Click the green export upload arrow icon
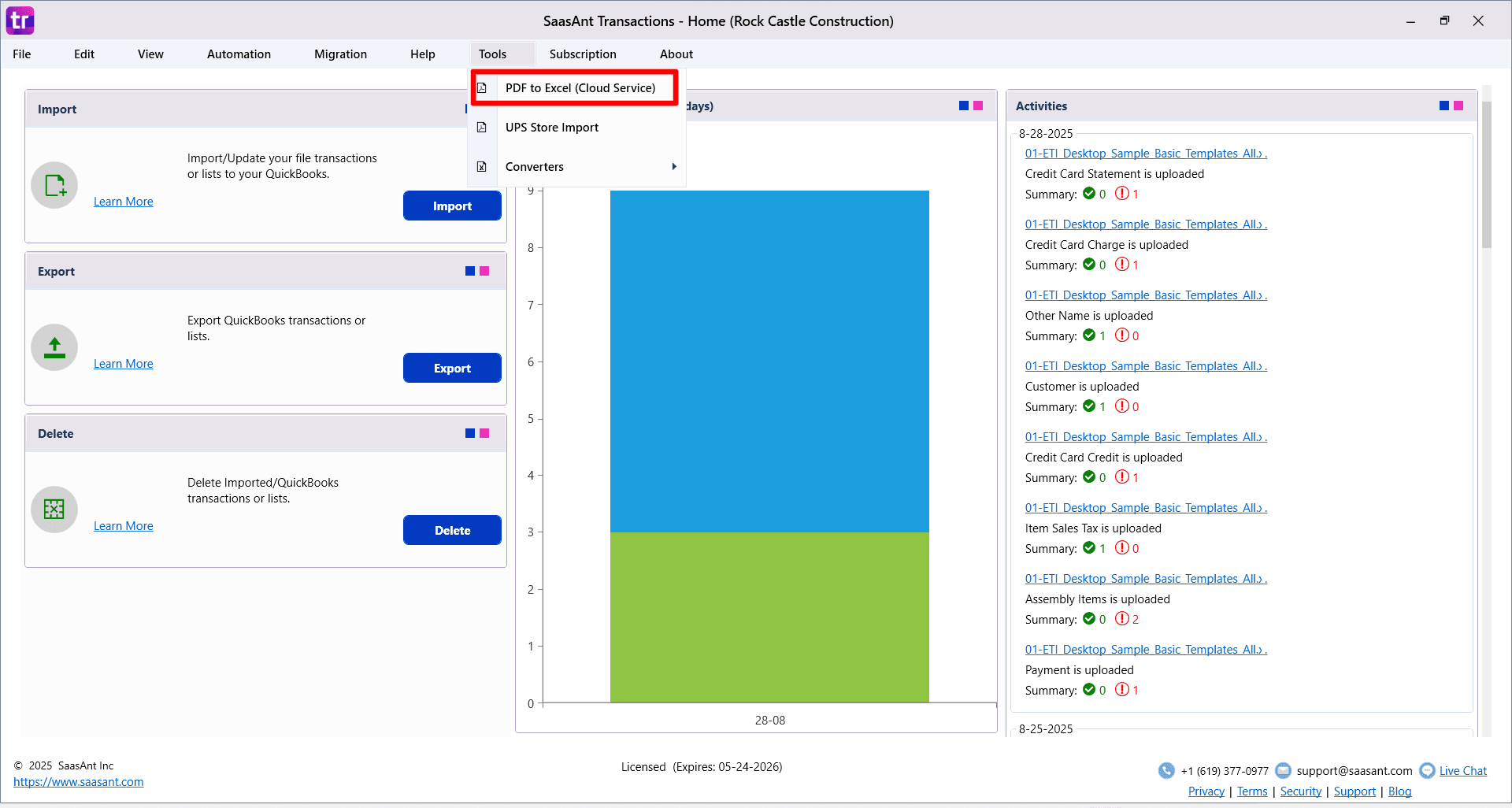Image resolution: width=1512 pixels, height=808 pixels. pos(54,347)
